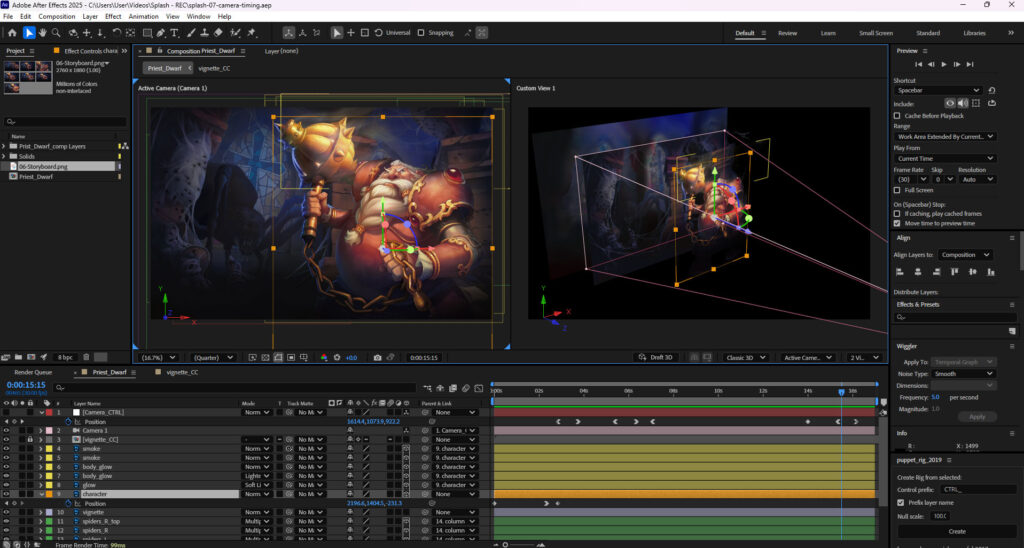1024x548 pixels.
Task: Open the Spacebar shortcut dropdown
Action: [938, 90]
